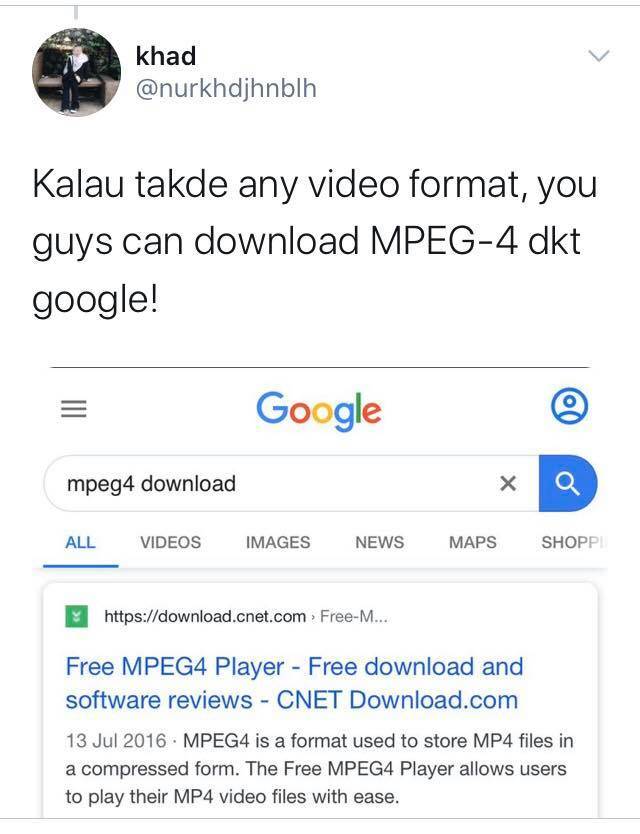640x834 pixels.
Task: Click the 13 Jul 2016 result snippet
Action: [319, 769]
